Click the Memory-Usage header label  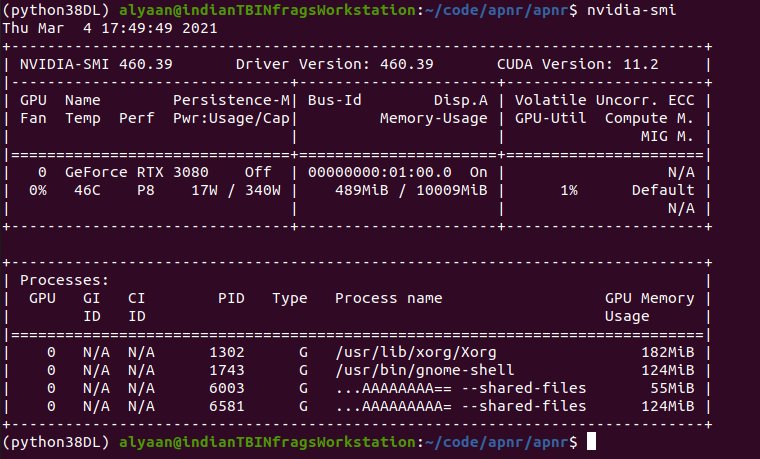coord(434,118)
